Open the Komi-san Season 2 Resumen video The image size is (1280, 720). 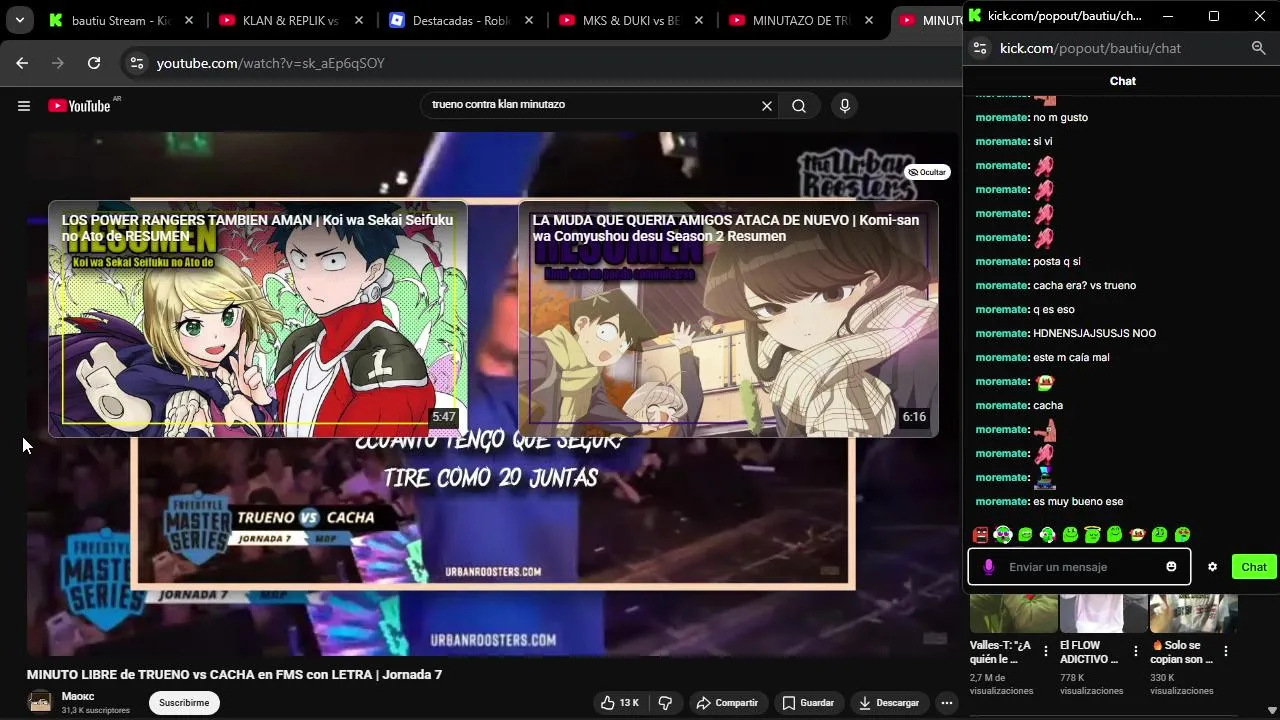click(x=728, y=319)
